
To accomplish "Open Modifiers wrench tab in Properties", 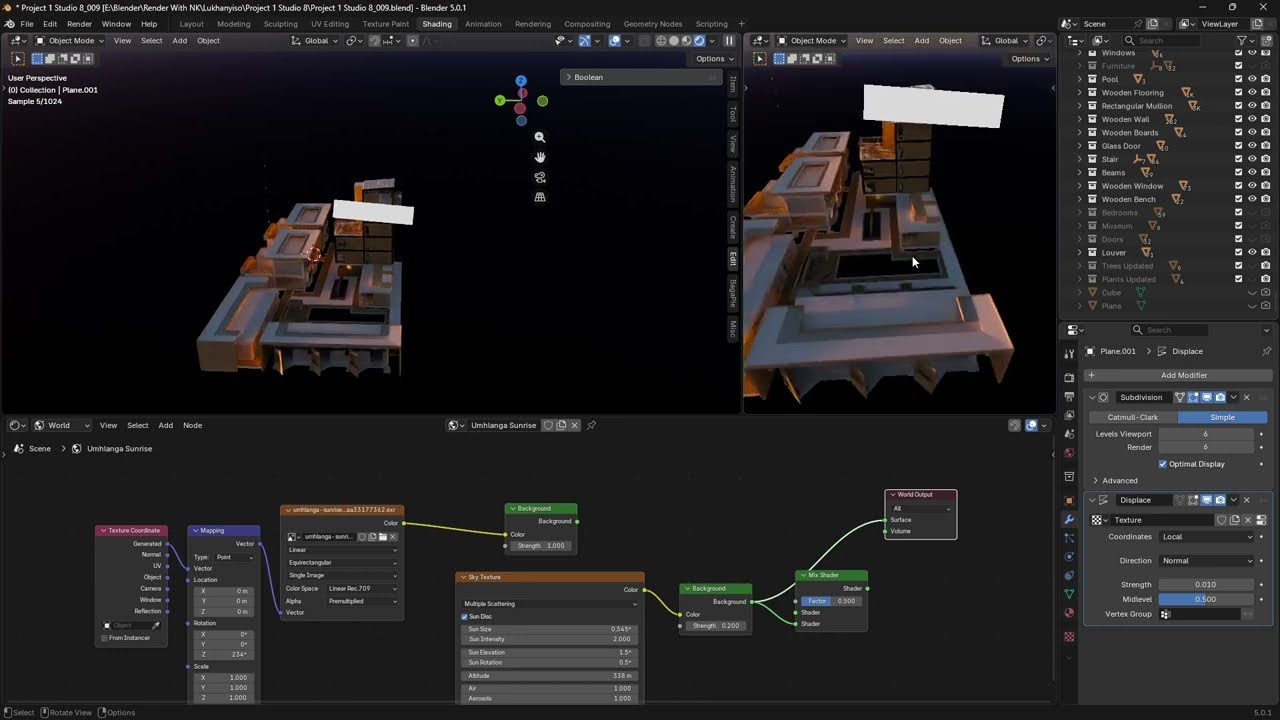I will (1069, 520).
